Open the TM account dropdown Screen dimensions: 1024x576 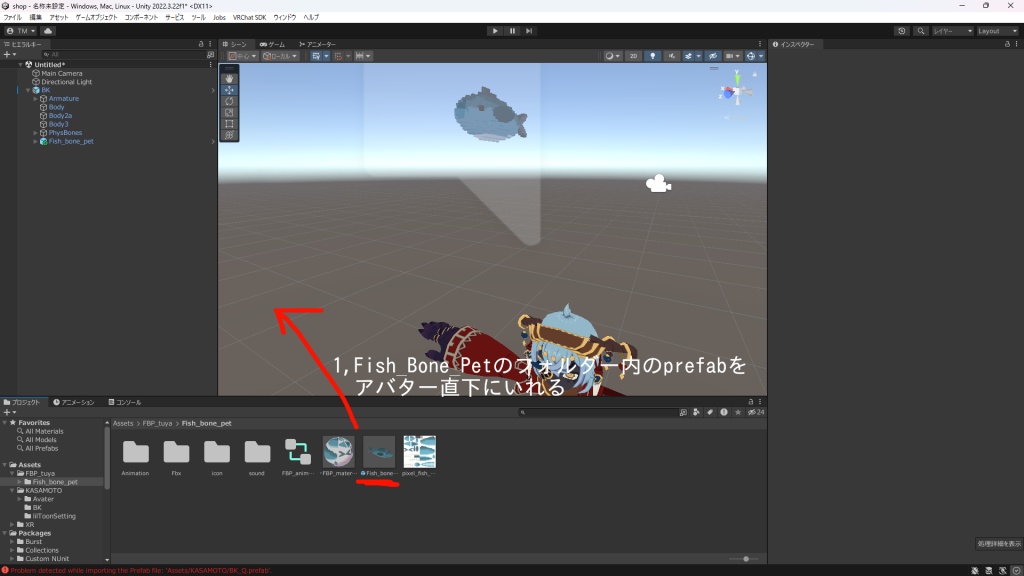[x=21, y=31]
